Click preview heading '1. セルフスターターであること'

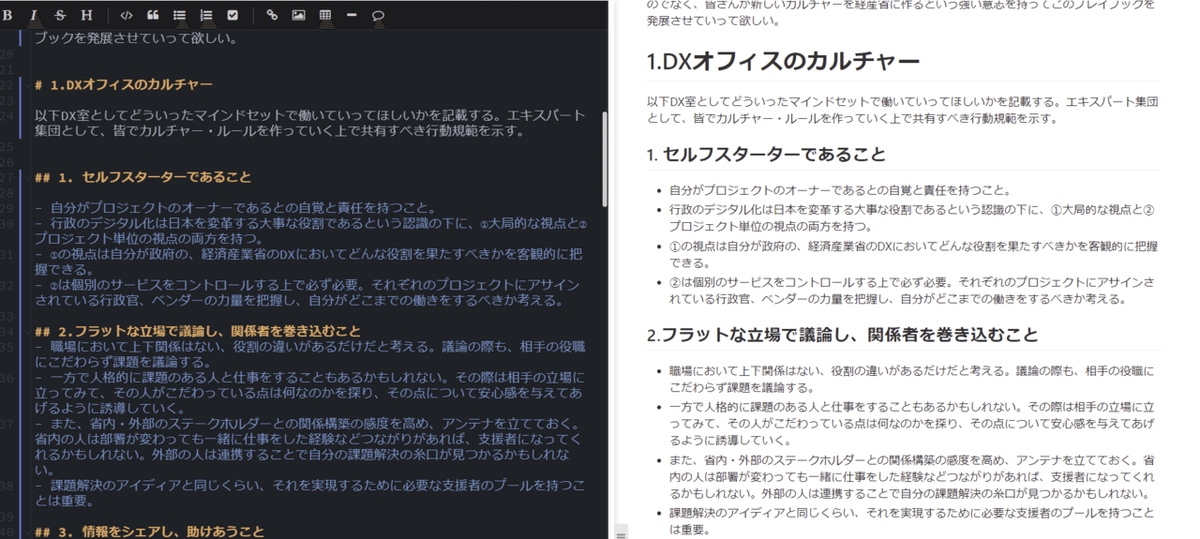[766, 155]
